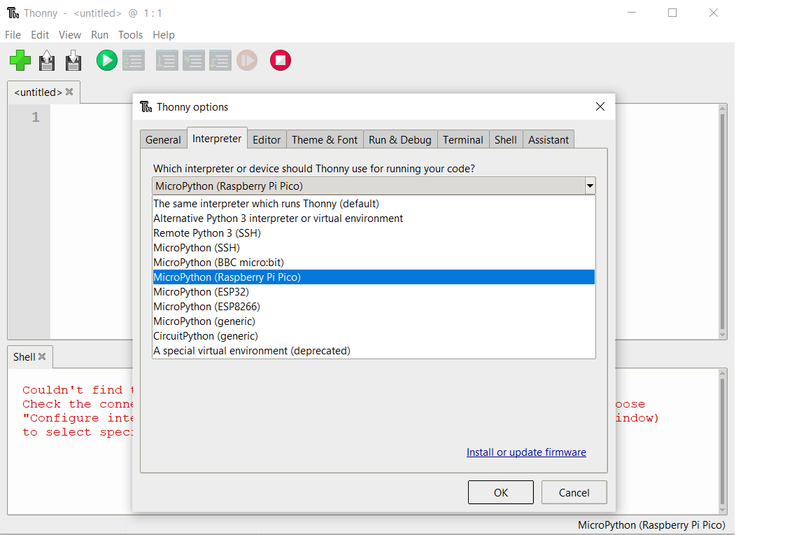Viewport: 806px width, 535px height.
Task: Choose MicroPython (BBC micro:bit) option
Action: tap(374, 262)
